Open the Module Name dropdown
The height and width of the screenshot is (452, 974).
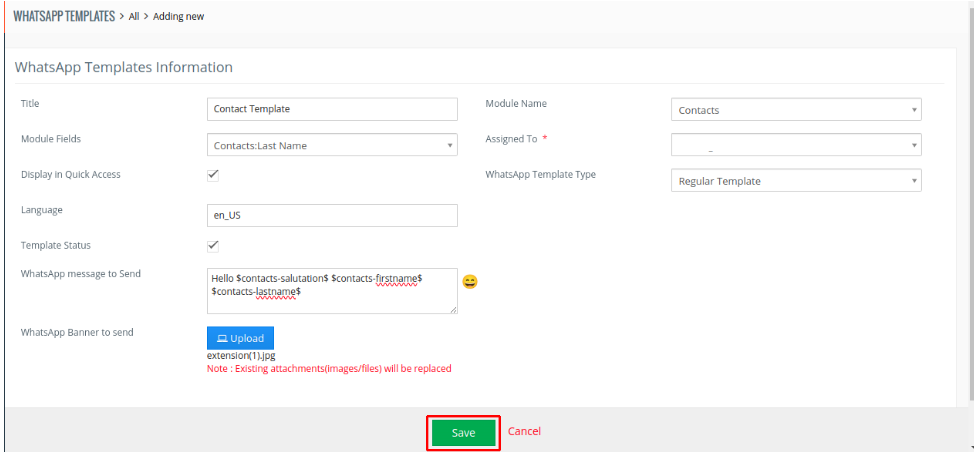[x=796, y=109]
